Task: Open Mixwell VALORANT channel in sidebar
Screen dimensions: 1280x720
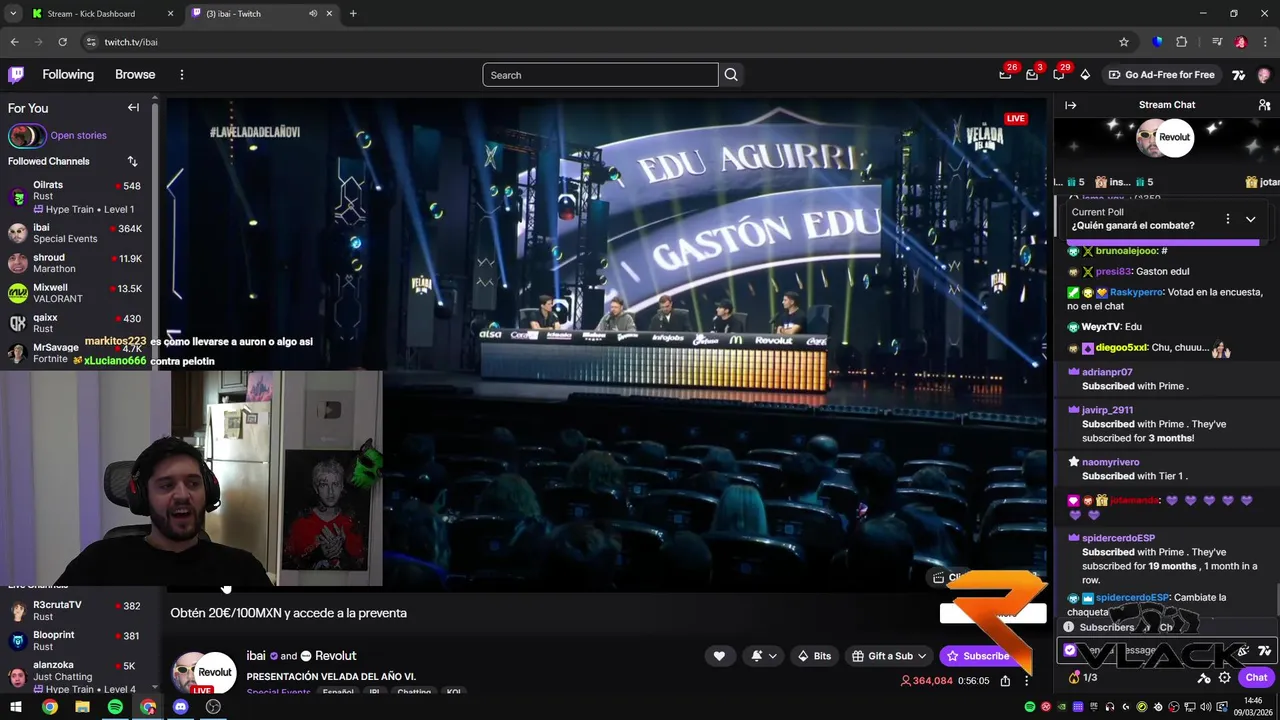Action: click(x=75, y=293)
